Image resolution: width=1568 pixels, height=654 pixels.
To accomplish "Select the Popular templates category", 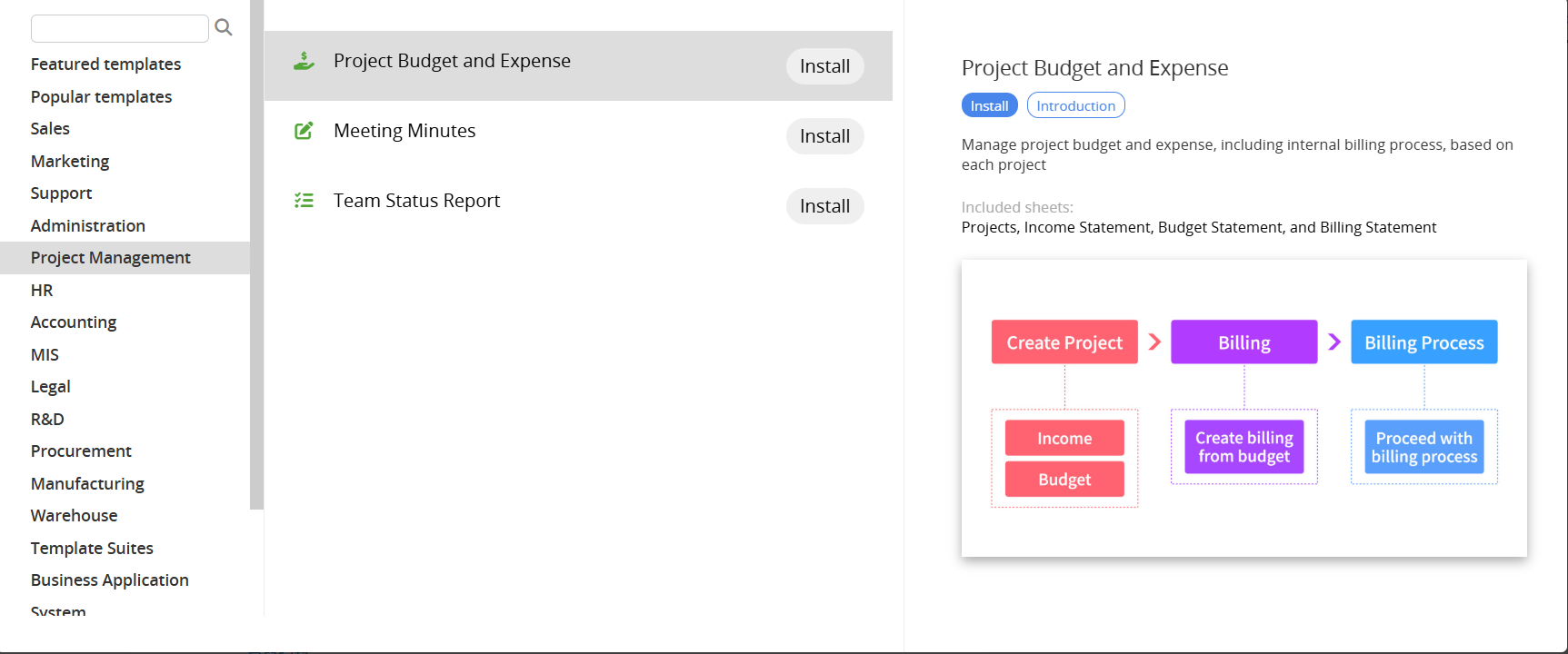I will pos(101,97).
